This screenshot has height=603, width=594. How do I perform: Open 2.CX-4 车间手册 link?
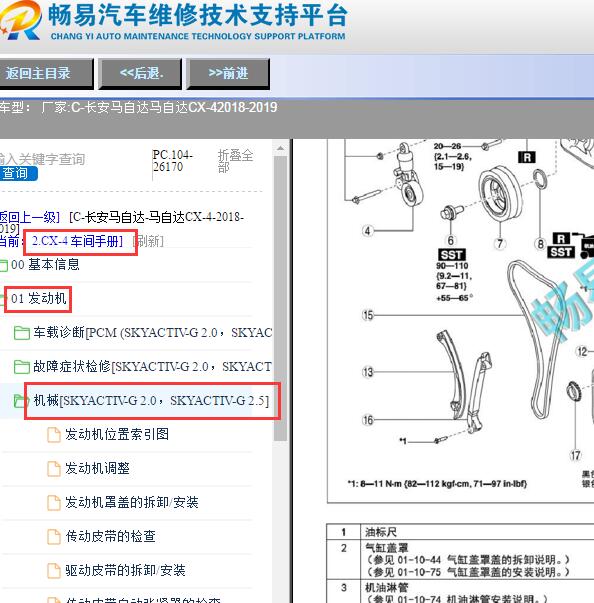[x=77, y=241]
